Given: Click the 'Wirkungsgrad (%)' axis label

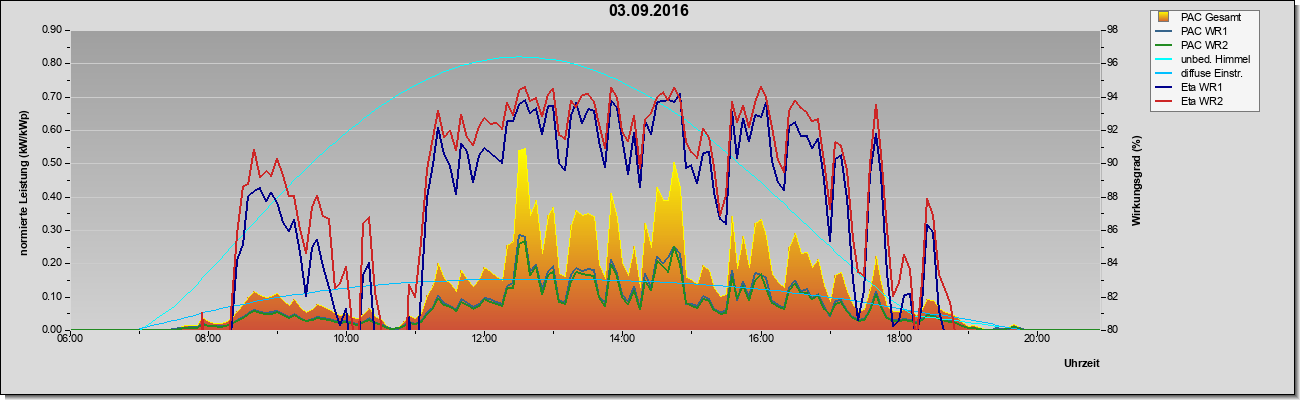Looking at the screenshot, I should (1137, 181).
